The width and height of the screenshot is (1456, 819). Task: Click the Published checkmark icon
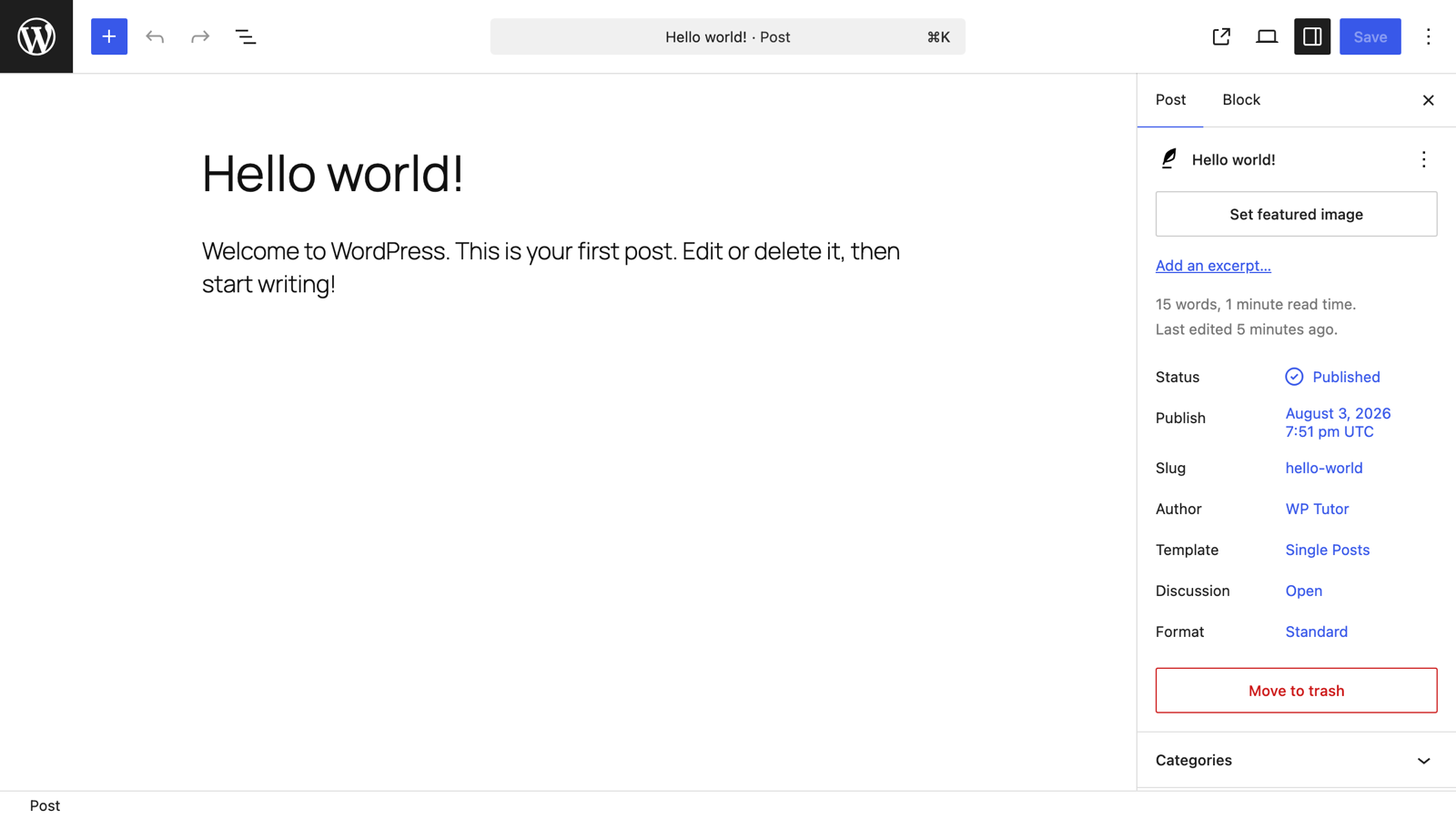tap(1293, 377)
